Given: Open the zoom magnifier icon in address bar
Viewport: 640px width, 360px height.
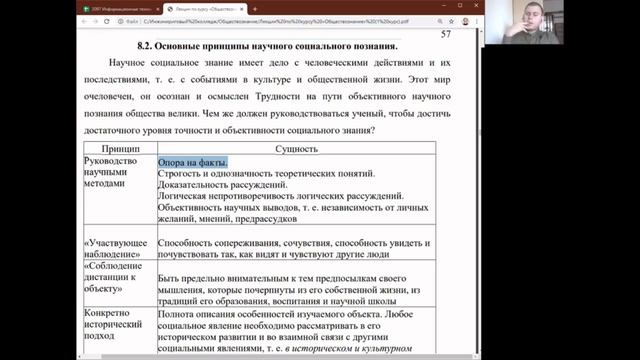Looking at the screenshot, I should [440, 21].
